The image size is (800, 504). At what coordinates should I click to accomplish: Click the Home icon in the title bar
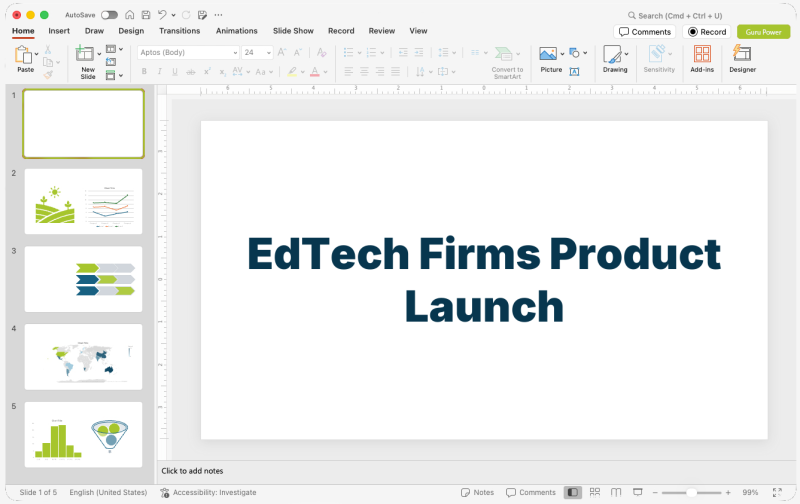coord(130,15)
